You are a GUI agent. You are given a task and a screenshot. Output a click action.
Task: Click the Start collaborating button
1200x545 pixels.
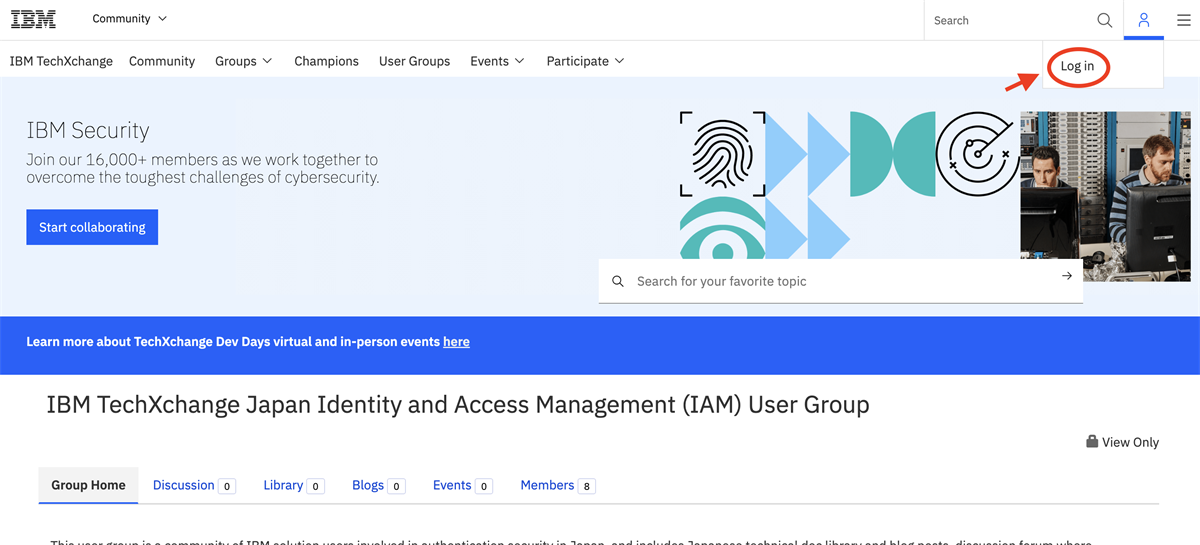(x=92, y=227)
